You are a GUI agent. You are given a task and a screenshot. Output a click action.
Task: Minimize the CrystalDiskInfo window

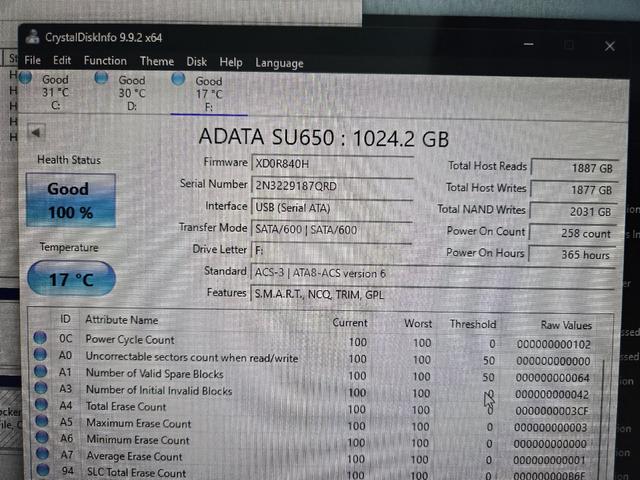click(529, 44)
